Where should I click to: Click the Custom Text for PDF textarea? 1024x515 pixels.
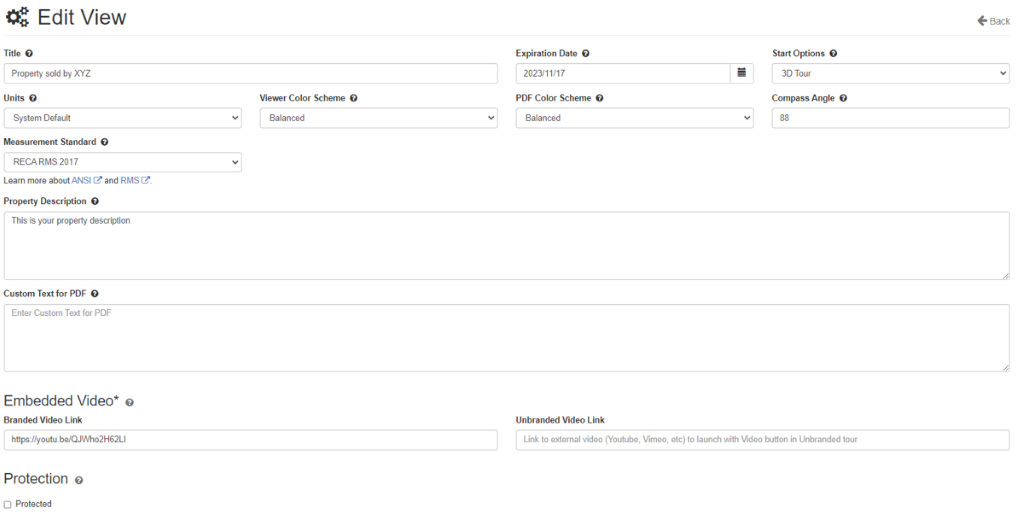pos(506,338)
